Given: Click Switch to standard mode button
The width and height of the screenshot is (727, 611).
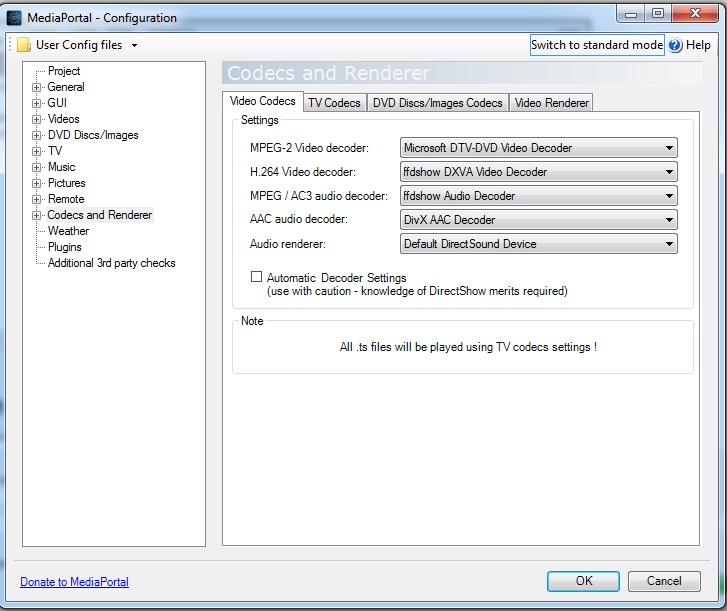Looking at the screenshot, I should click(597, 45).
